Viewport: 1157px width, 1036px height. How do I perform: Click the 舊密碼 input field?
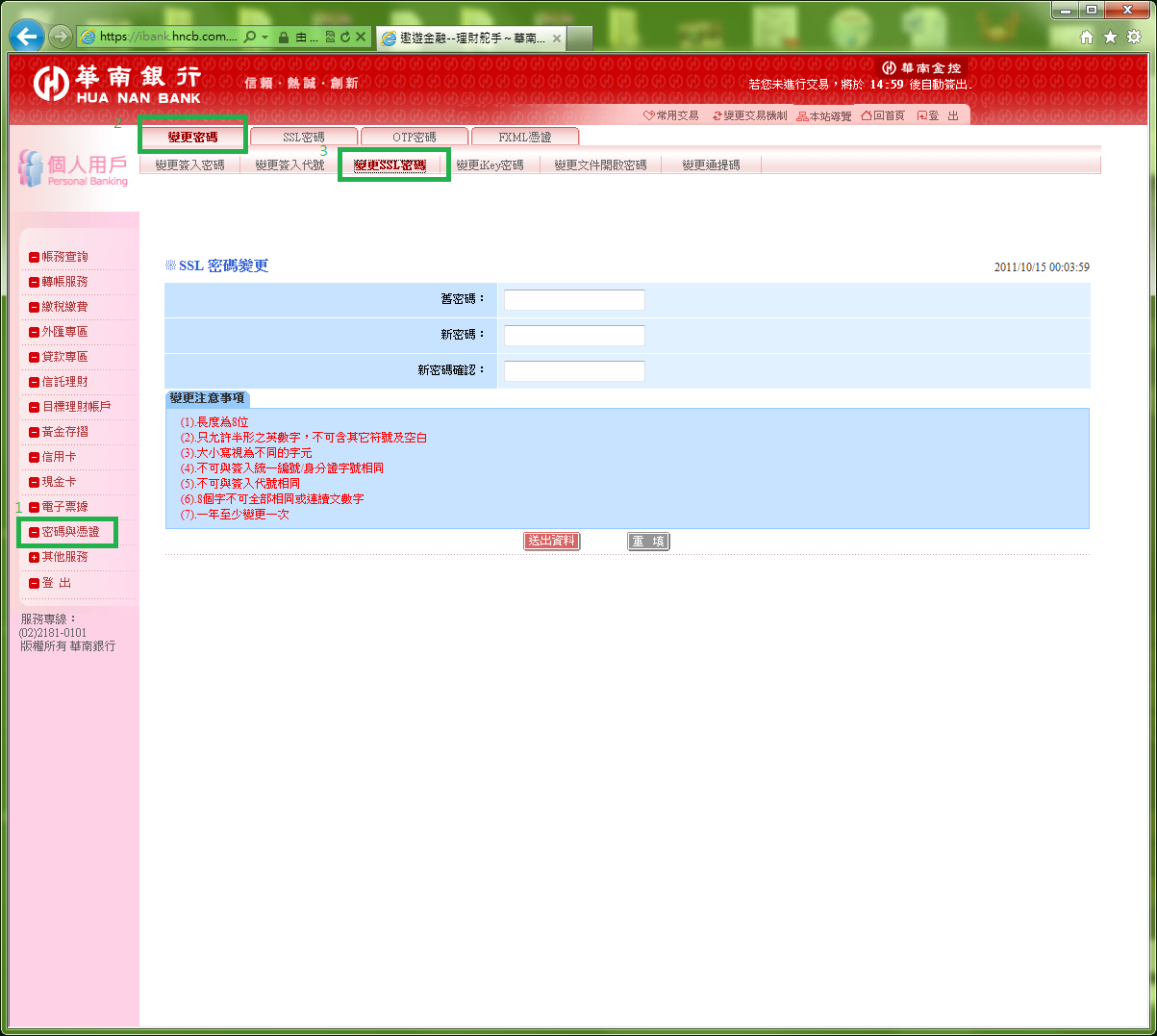click(x=574, y=300)
